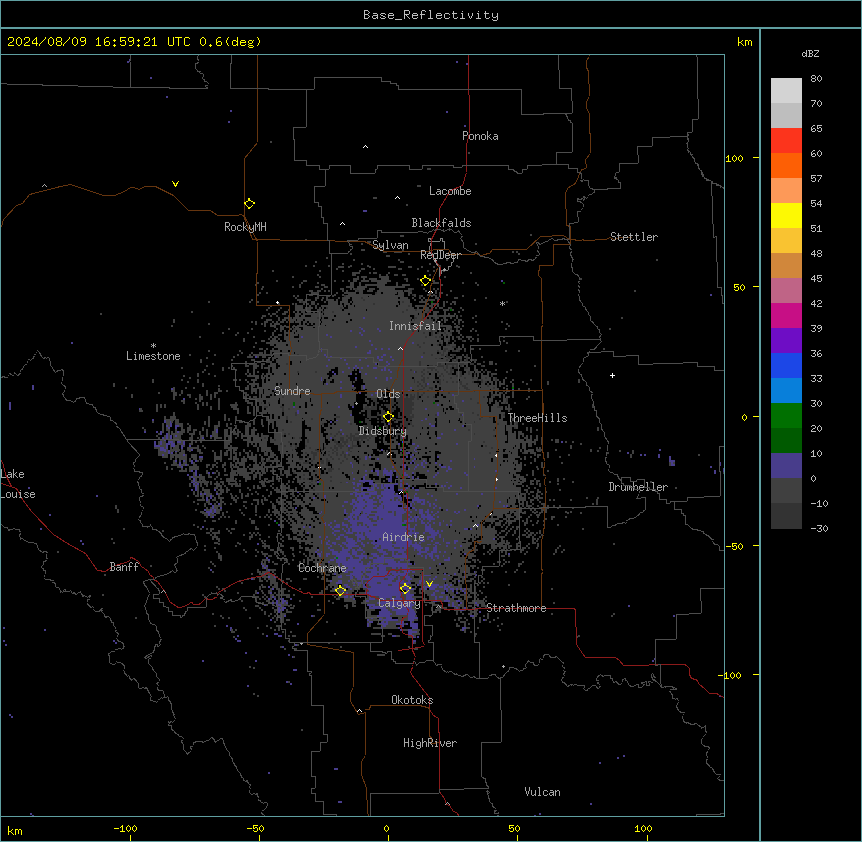Click the white plus marker north of Drumheller

point(612,375)
